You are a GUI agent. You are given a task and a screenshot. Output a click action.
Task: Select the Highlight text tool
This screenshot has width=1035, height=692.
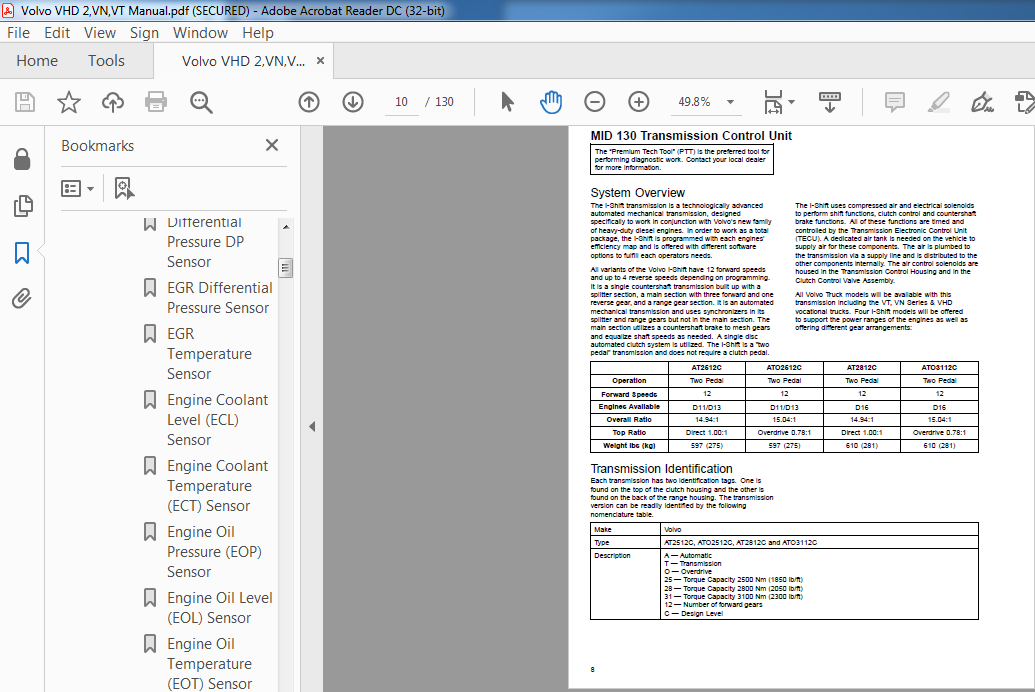(938, 102)
